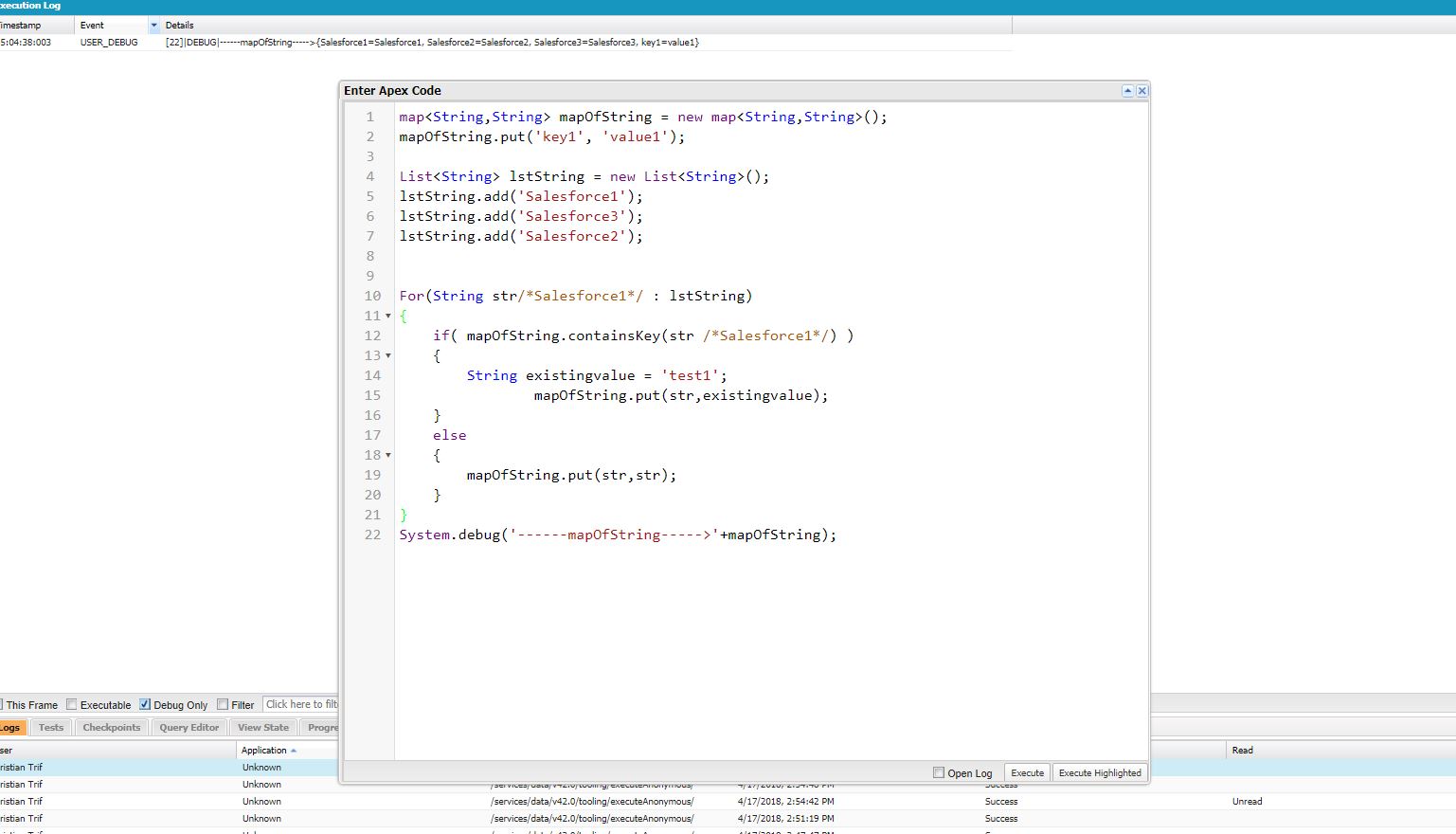Switch to the Tests tab

pyautogui.click(x=51, y=728)
